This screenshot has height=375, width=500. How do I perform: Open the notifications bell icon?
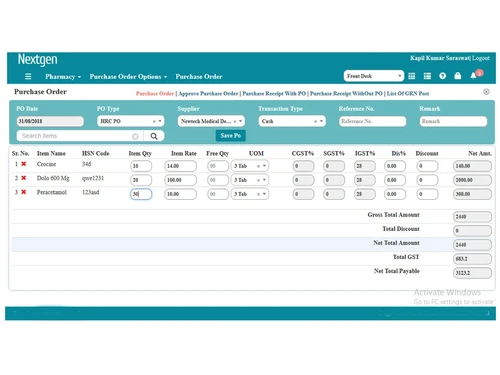[x=473, y=76]
